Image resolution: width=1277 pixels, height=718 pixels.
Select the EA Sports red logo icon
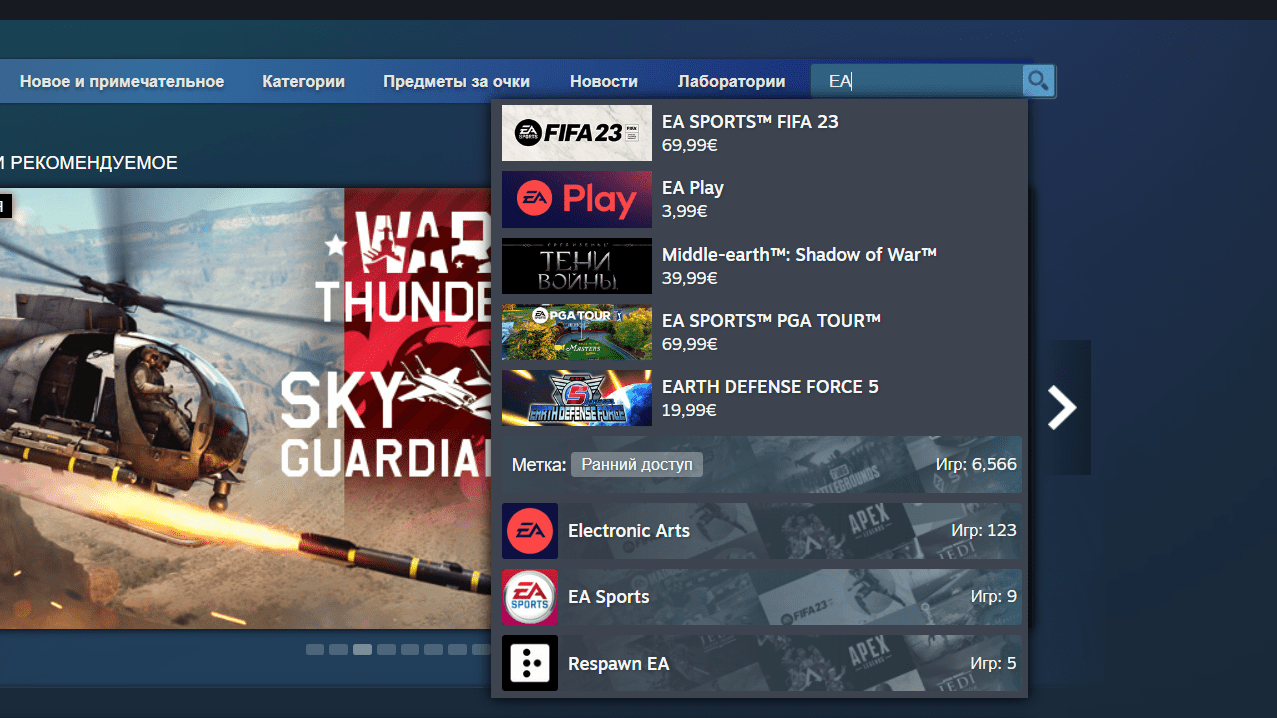pyautogui.click(x=530, y=597)
